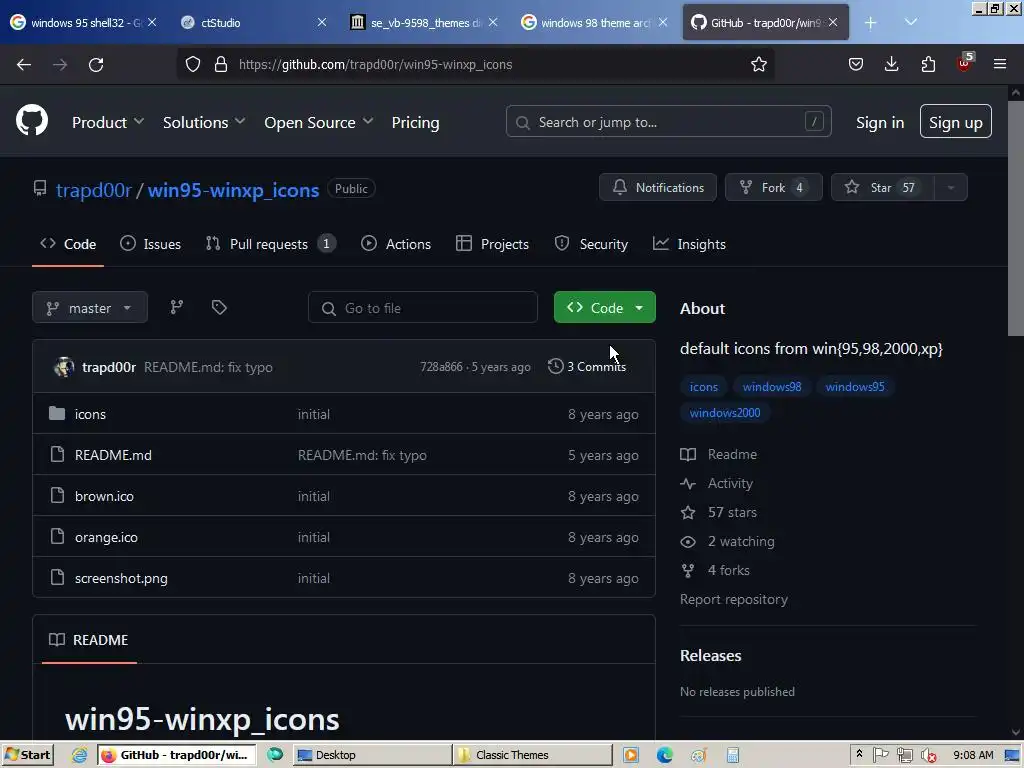
Task: Open orange.ico file
Action: (x=106, y=537)
